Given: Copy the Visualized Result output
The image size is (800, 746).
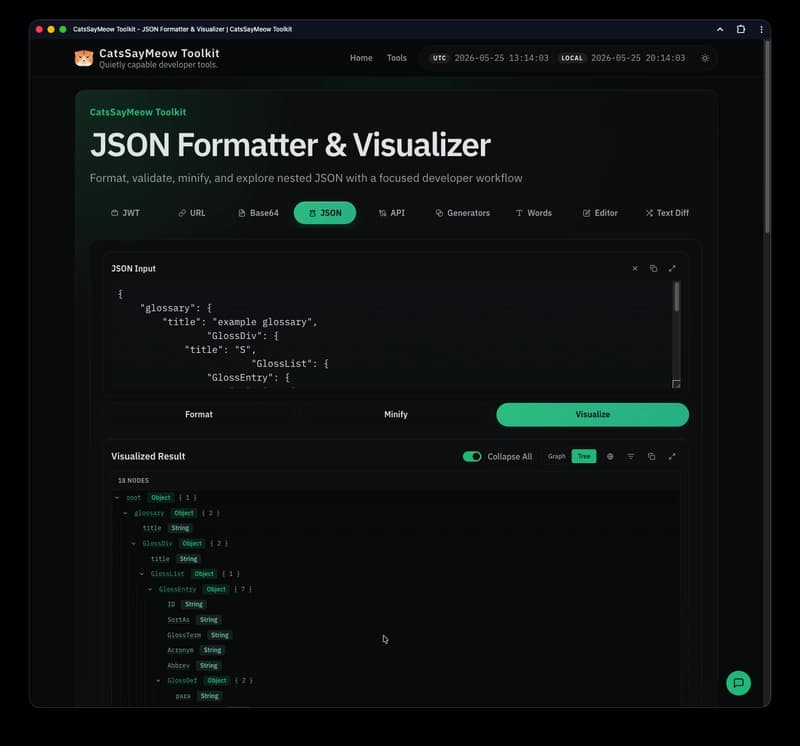Looking at the screenshot, I should pos(652,456).
